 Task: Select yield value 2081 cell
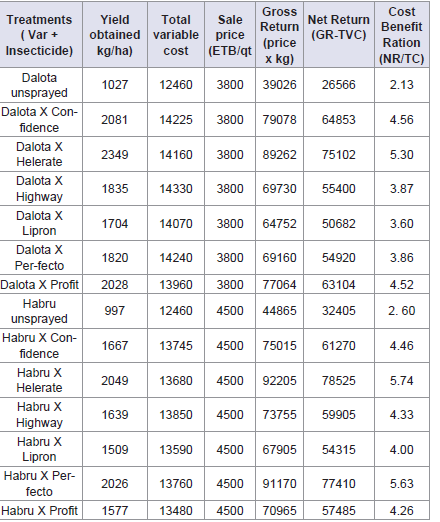[x=115, y=120]
